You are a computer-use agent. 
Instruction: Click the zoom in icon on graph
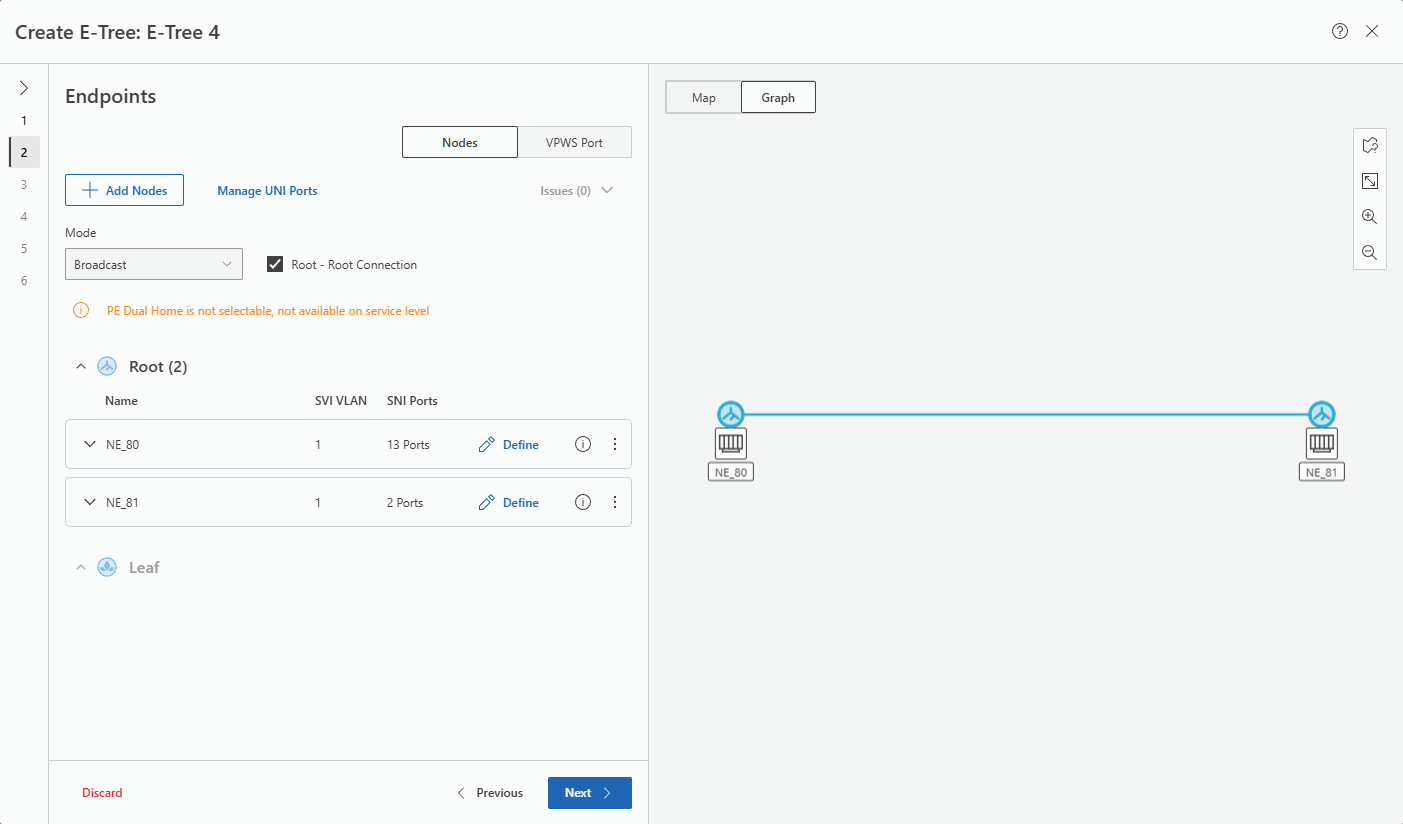tap(1369, 217)
